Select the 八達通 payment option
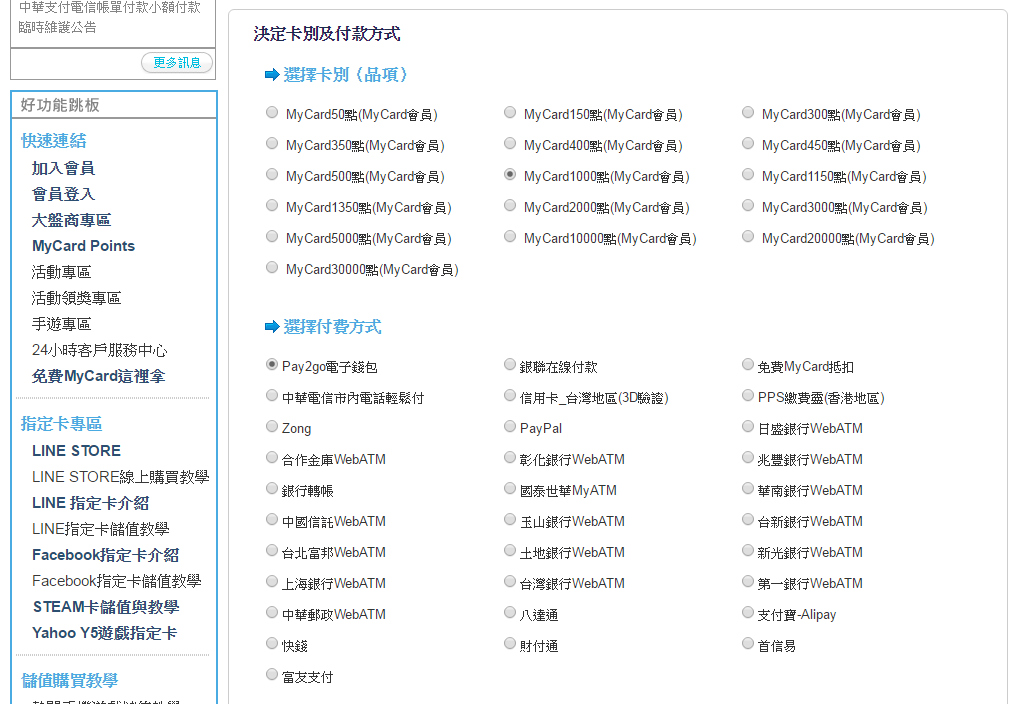 click(x=510, y=612)
